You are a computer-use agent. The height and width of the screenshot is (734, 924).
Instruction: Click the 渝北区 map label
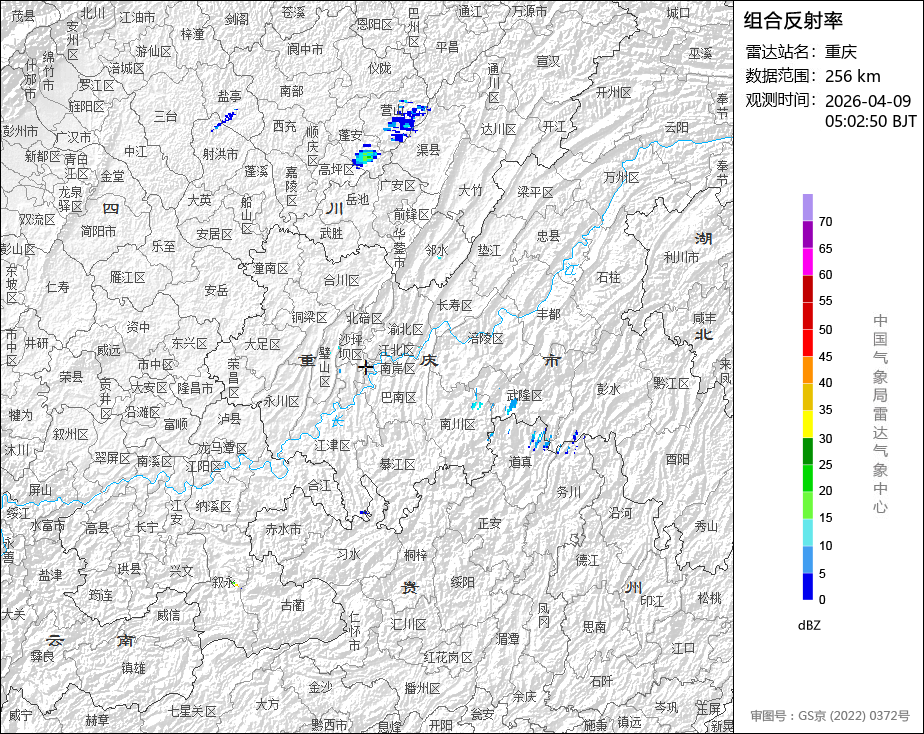click(405, 329)
